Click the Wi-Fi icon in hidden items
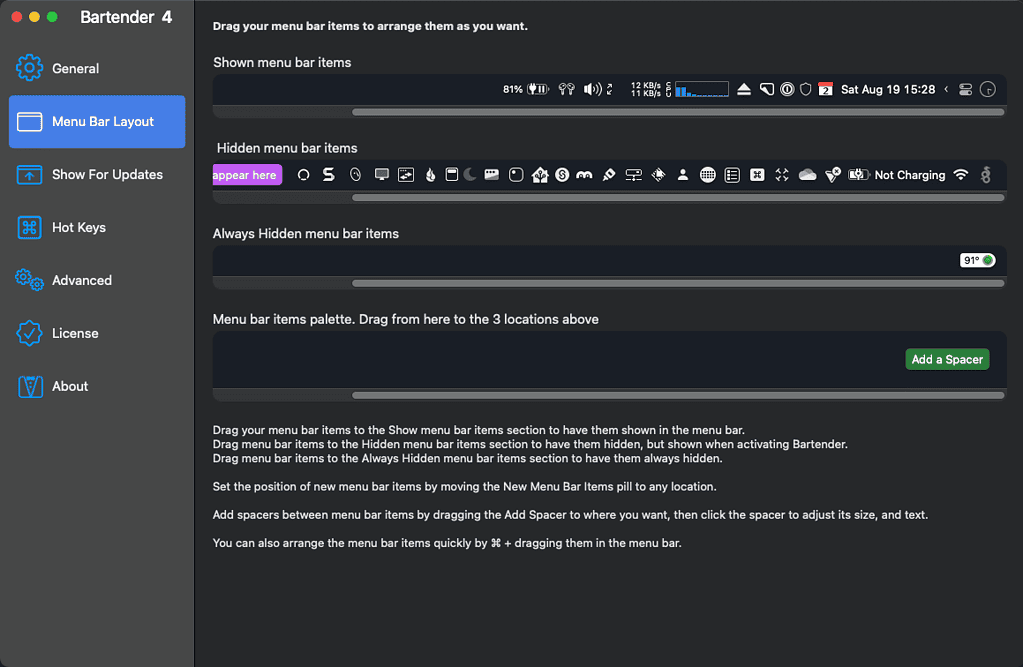Image resolution: width=1023 pixels, height=667 pixels. click(x=960, y=174)
